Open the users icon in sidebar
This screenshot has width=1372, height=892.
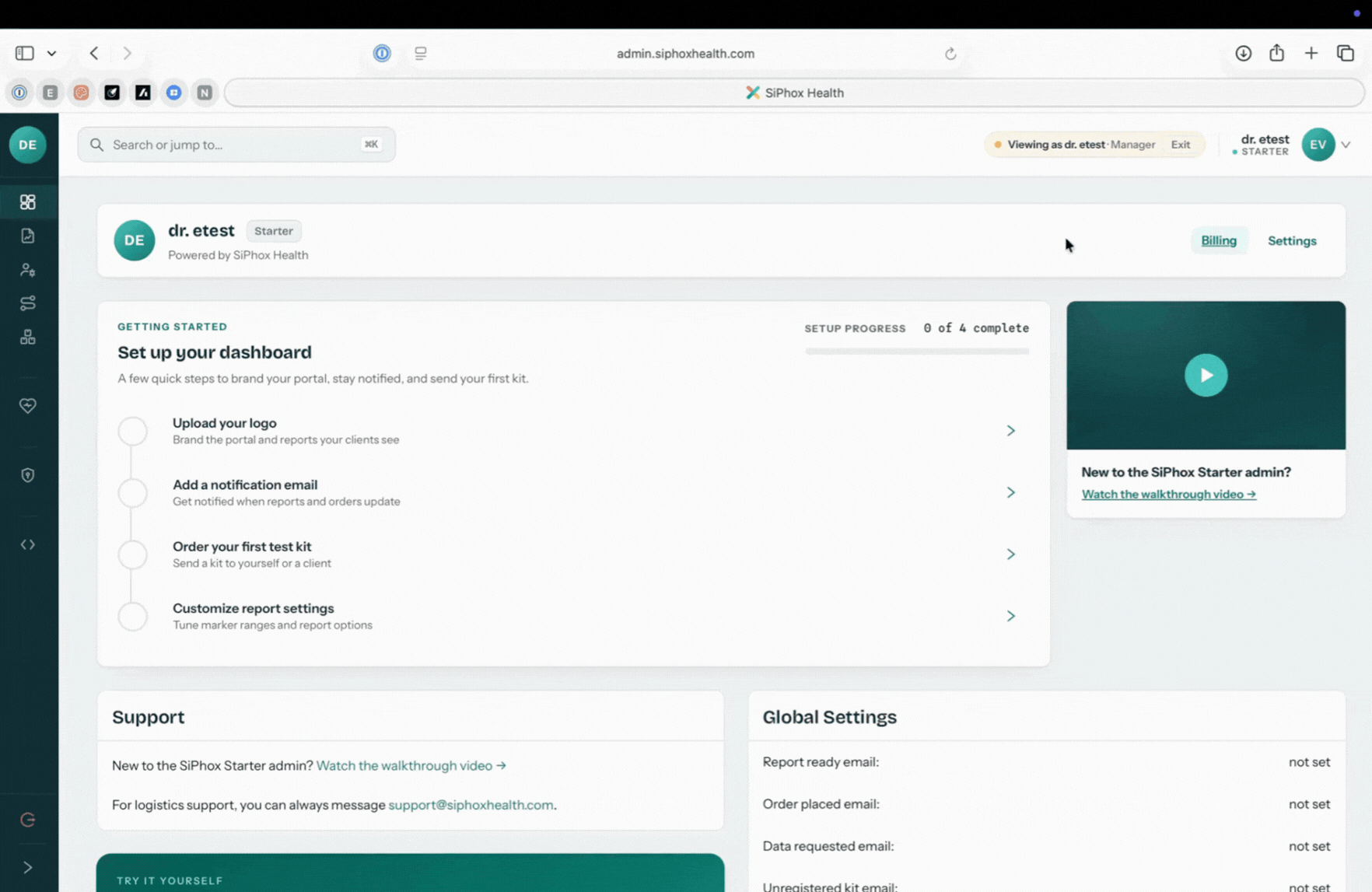click(28, 270)
